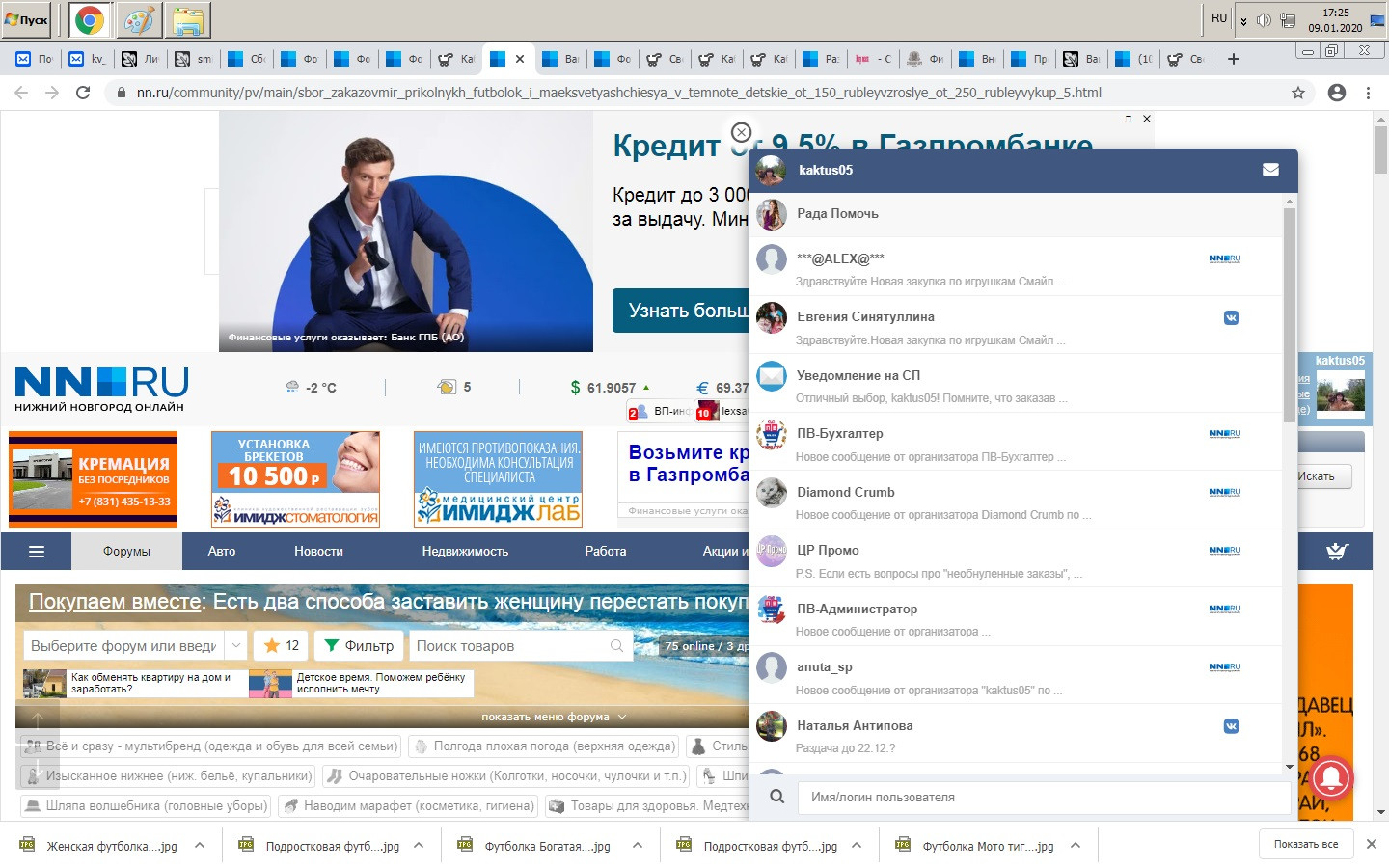Open file explorer from the taskbar
The width and height of the screenshot is (1389, 868).
point(188,19)
